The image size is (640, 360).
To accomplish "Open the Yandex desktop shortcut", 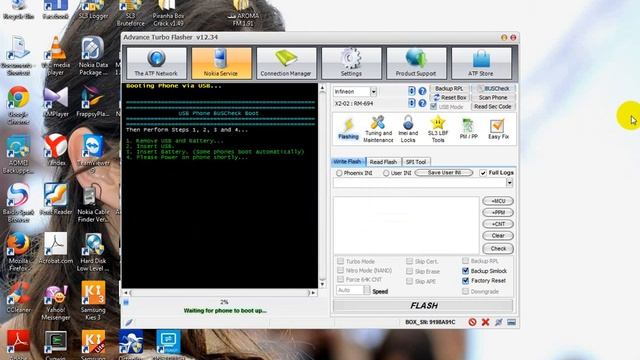I will point(56,150).
